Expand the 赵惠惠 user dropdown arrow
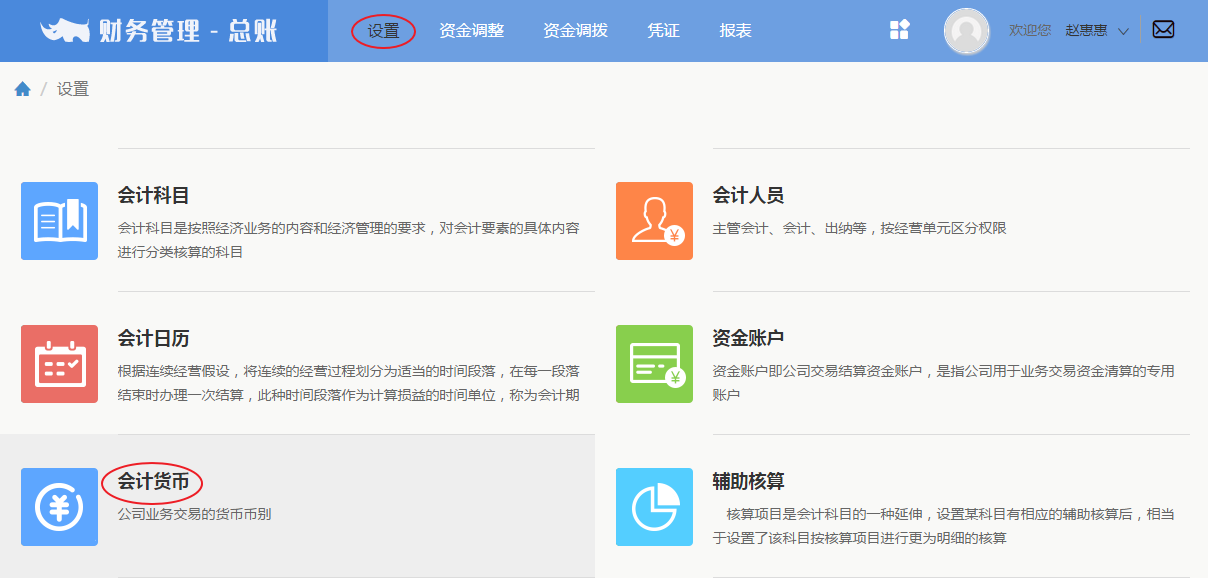 point(1123,31)
